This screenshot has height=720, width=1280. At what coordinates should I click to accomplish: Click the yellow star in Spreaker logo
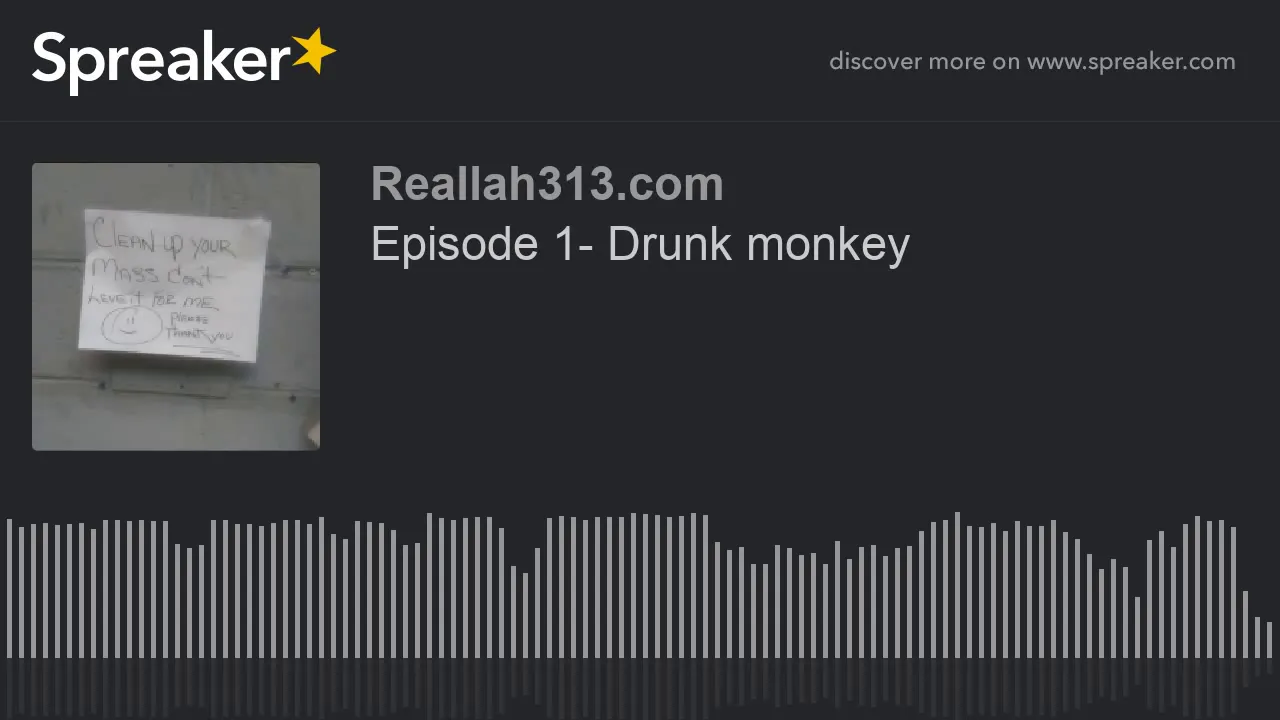click(314, 52)
